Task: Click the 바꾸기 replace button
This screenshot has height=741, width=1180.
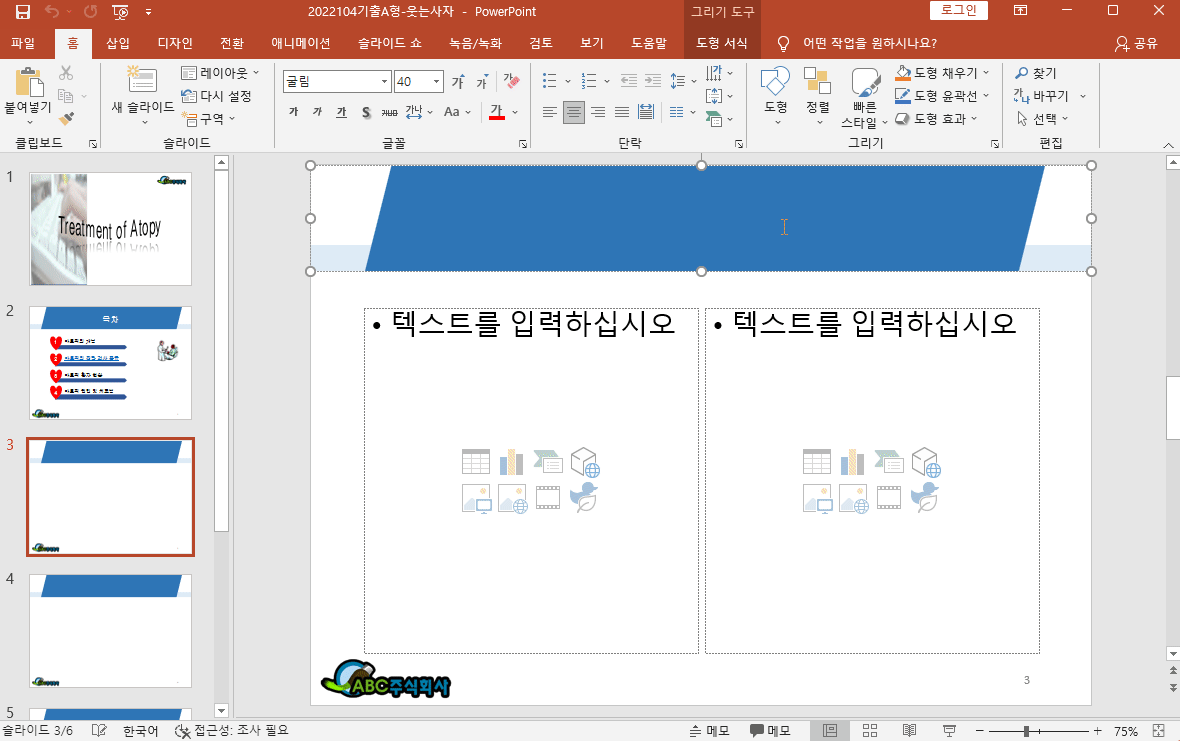Action: pos(1042,96)
